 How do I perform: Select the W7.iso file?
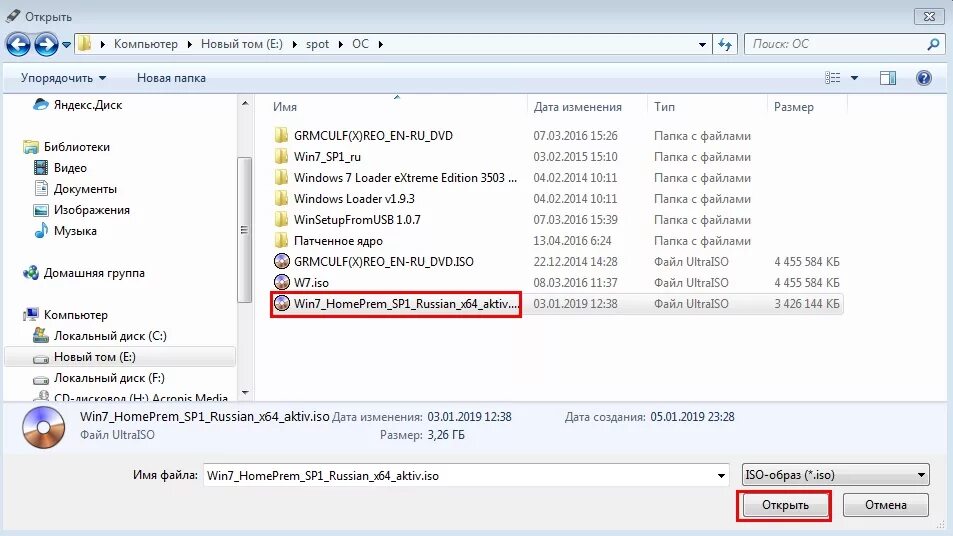pos(311,283)
